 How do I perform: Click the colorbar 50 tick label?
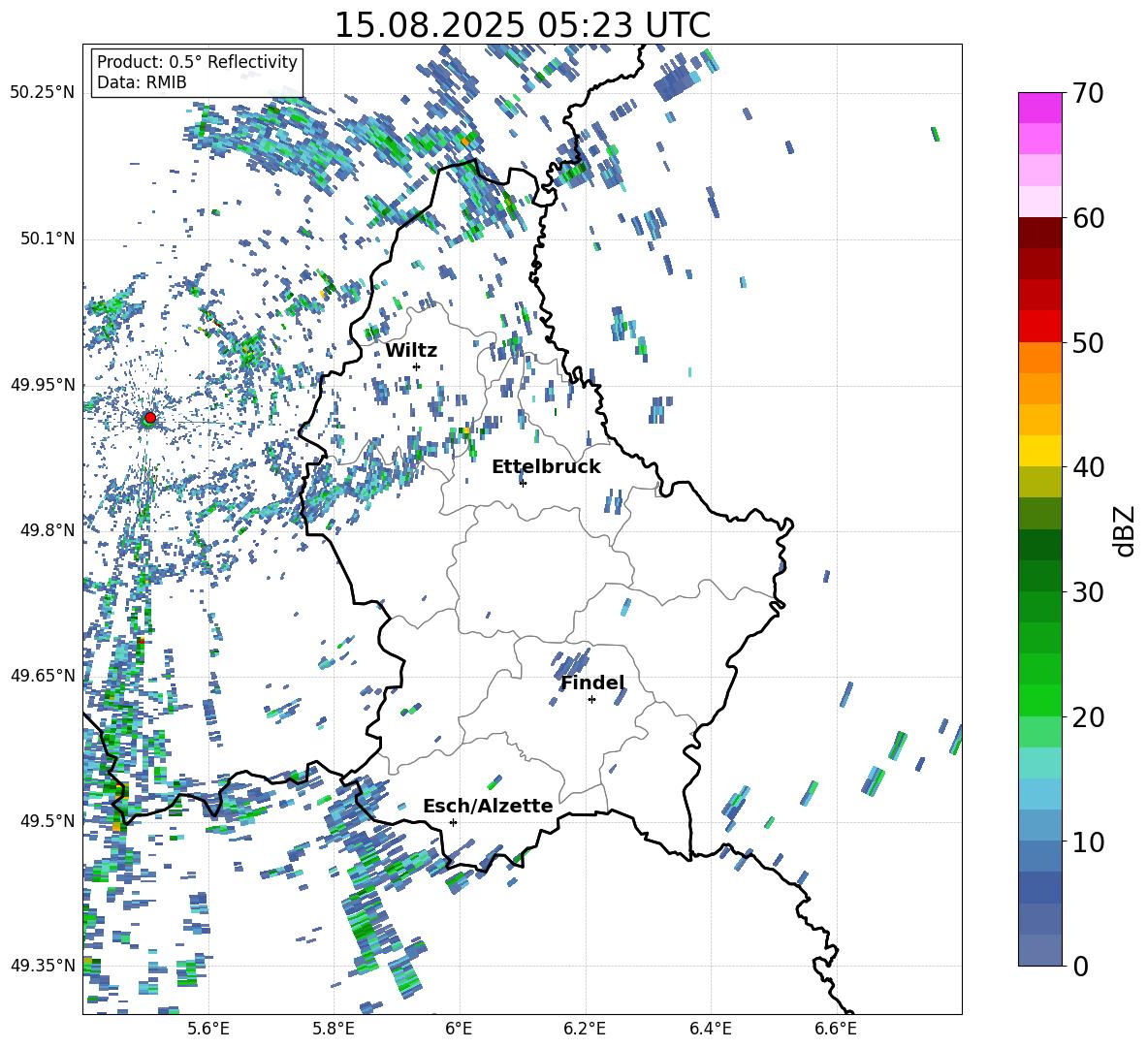click(1088, 342)
